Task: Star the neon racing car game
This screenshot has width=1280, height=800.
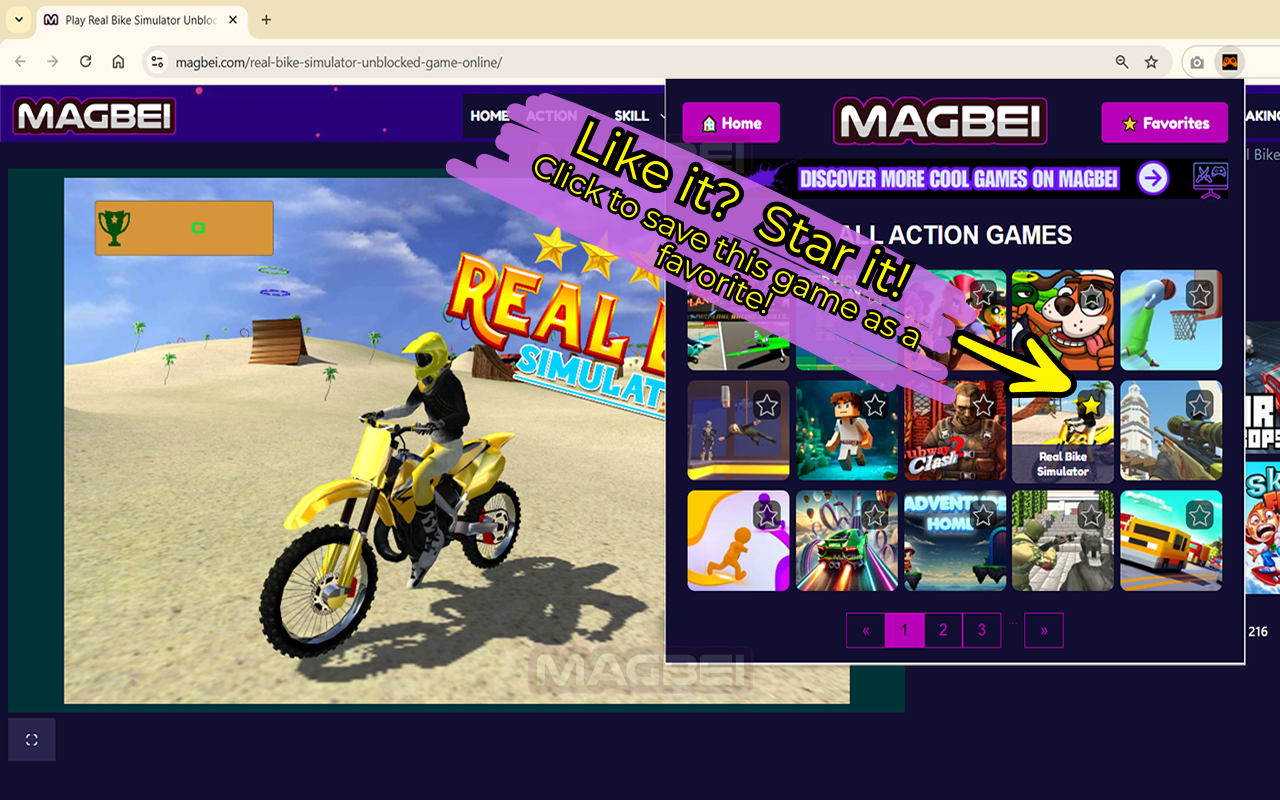Action: point(875,515)
